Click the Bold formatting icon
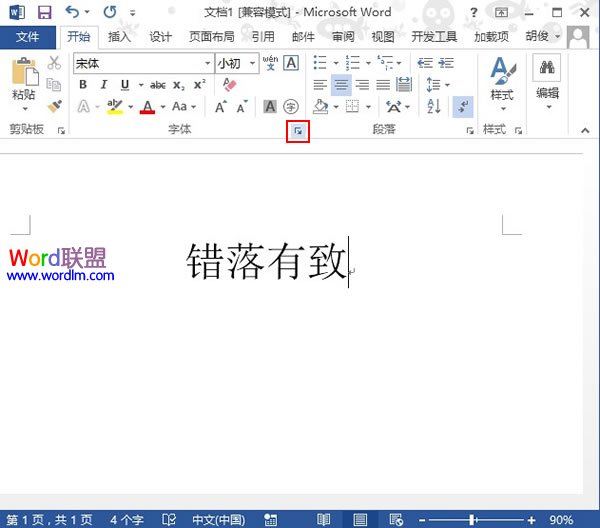600x528 pixels. click(x=83, y=85)
